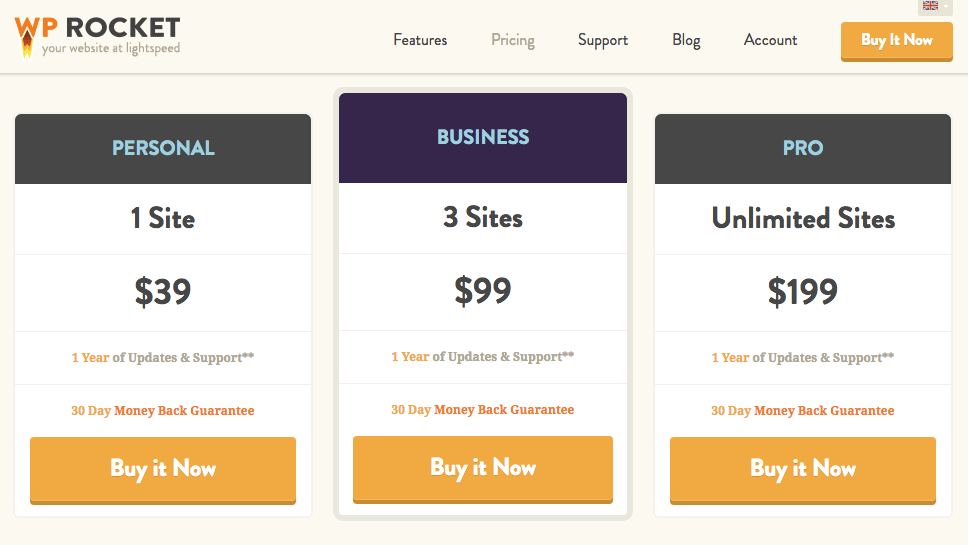968x545 pixels.
Task: Open Business plan 1 Year Updates link
Action: click(x=483, y=357)
